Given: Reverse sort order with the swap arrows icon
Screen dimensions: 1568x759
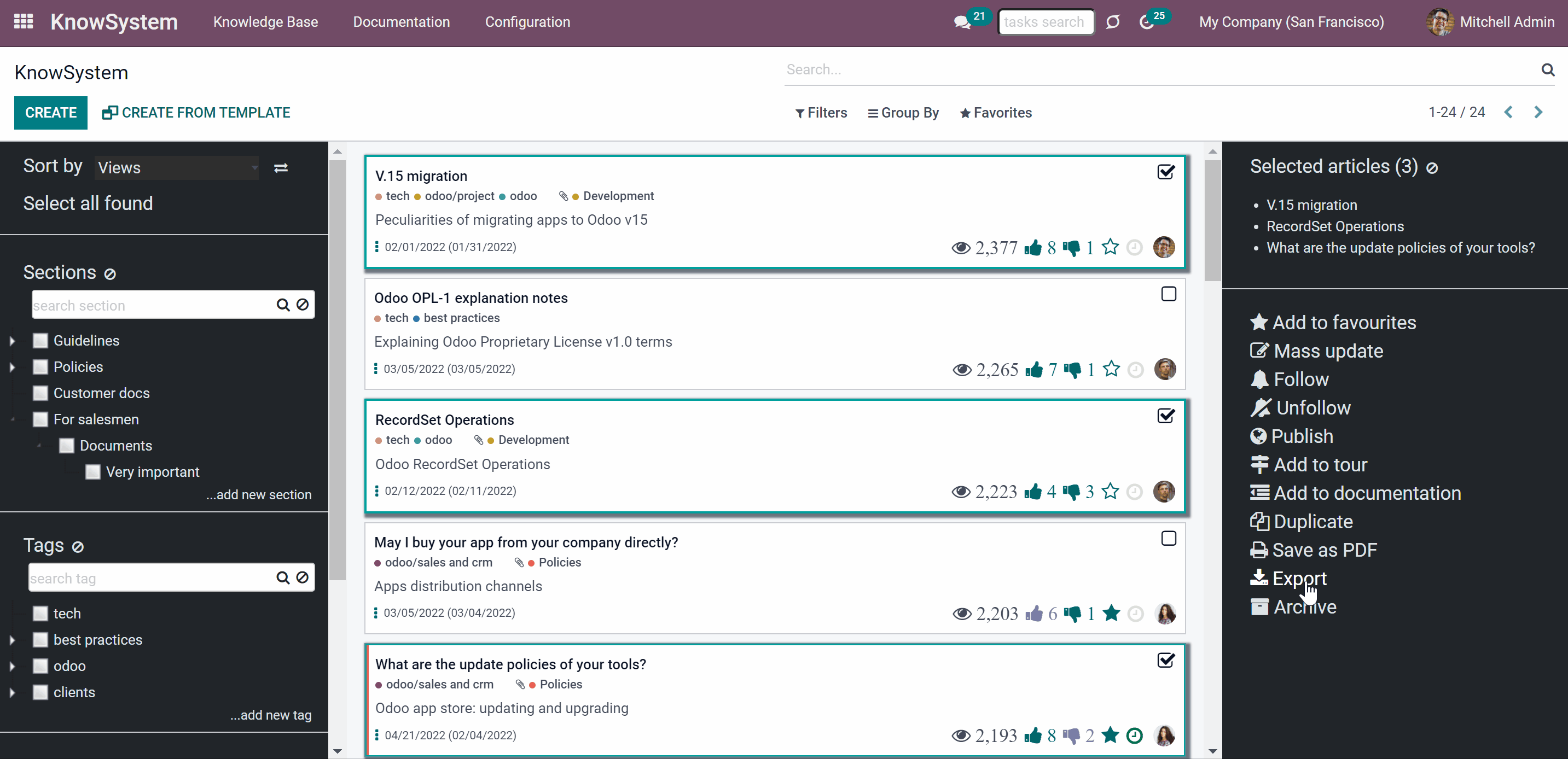Looking at the screenshot, I should (x=281, y=168).
